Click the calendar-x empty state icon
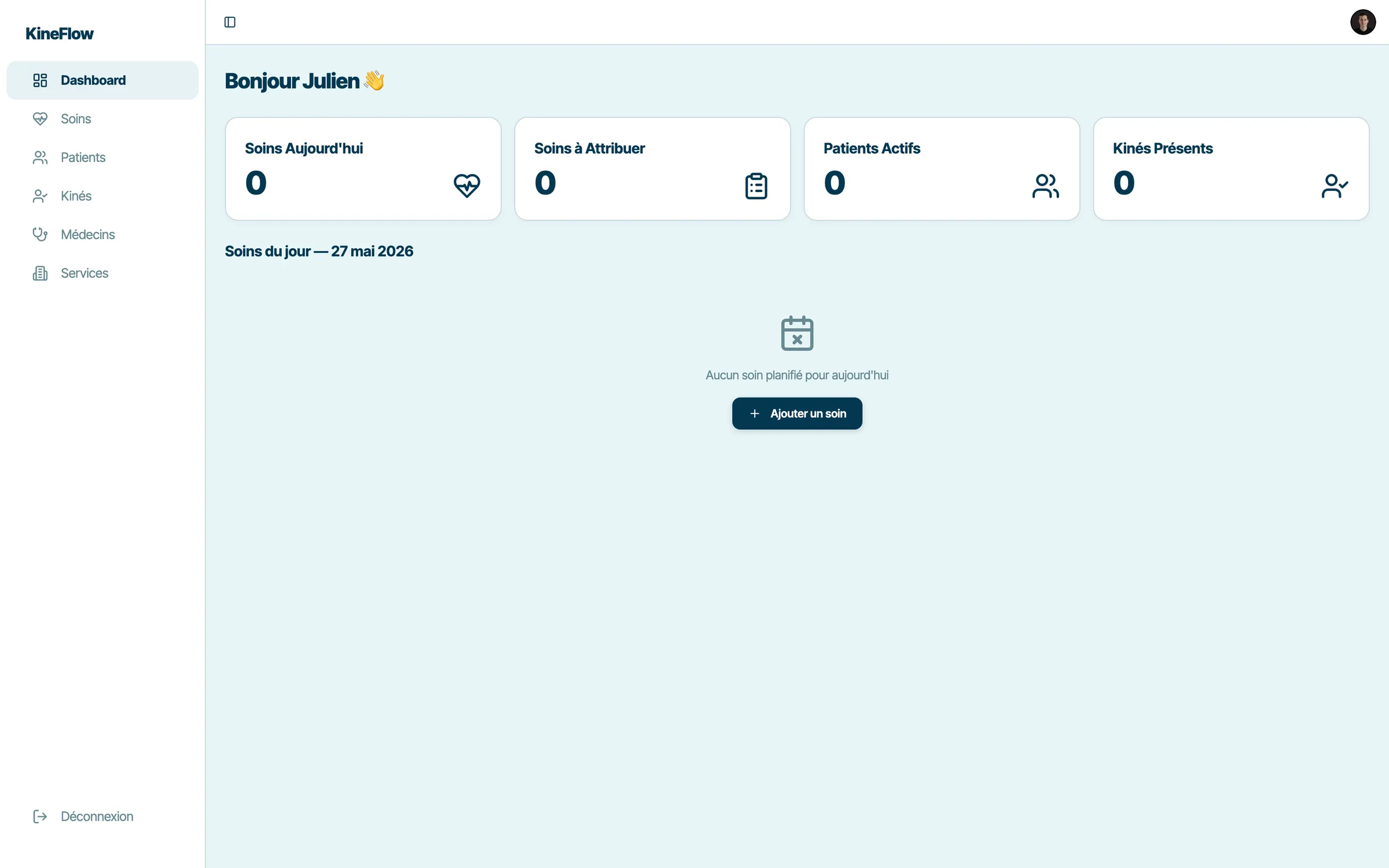Viewport: 1389px width, 868px height. (797, 333)
